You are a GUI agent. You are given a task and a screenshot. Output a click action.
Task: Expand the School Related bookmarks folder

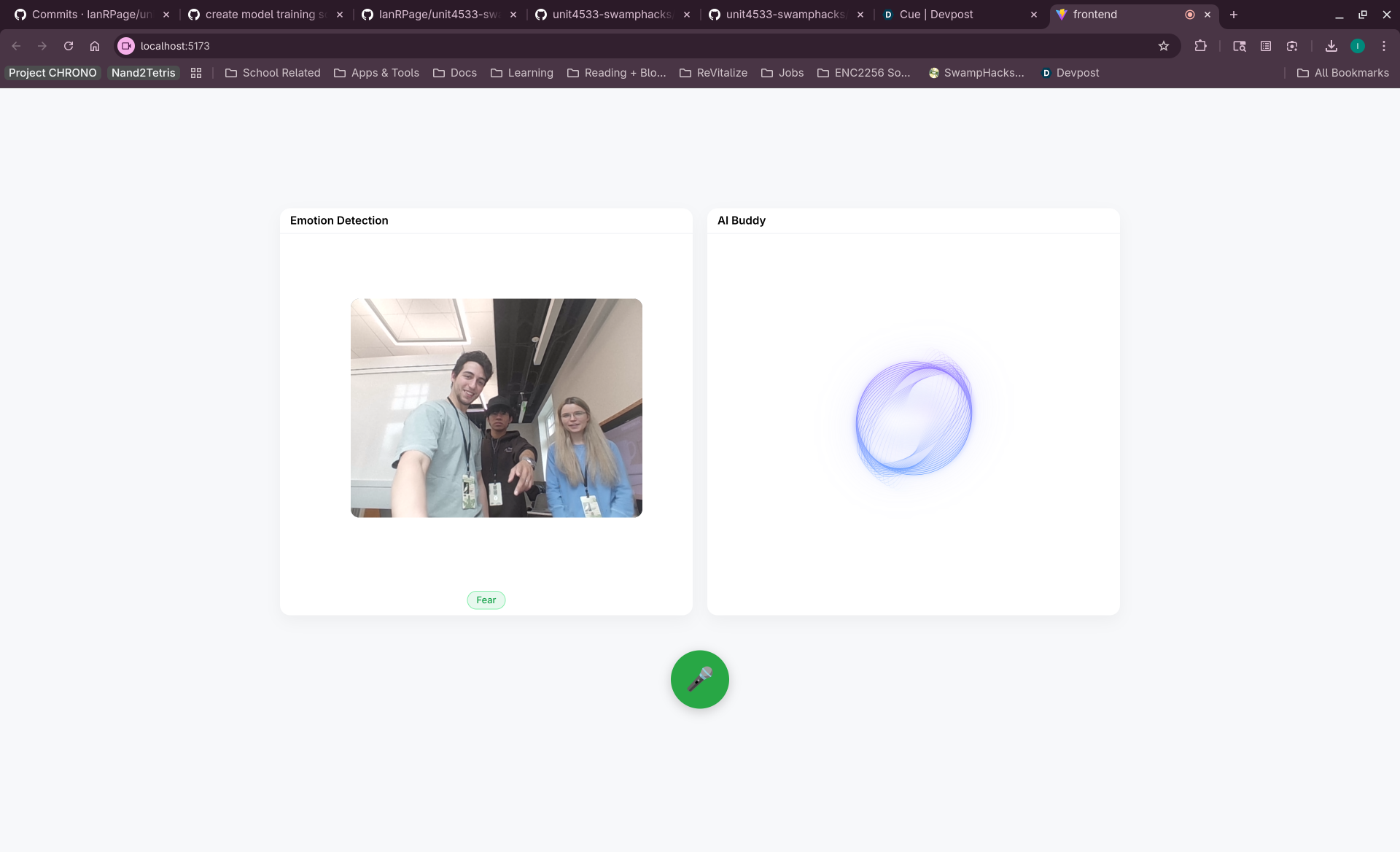273,73
